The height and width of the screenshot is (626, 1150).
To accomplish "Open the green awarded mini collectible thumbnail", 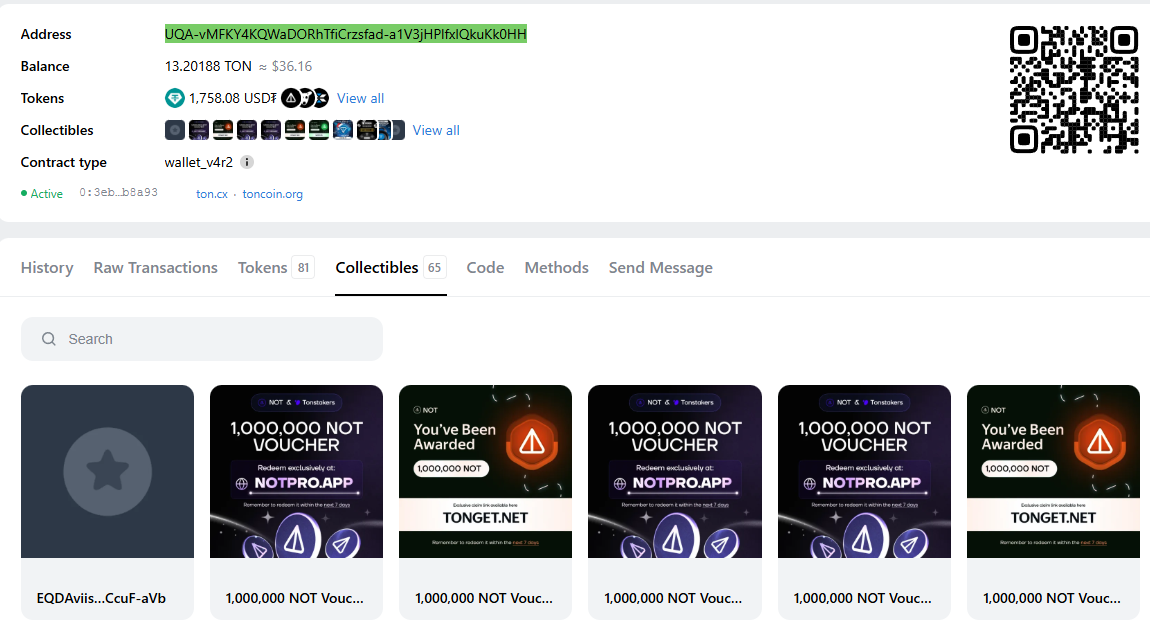I will [x=318, y=130].
